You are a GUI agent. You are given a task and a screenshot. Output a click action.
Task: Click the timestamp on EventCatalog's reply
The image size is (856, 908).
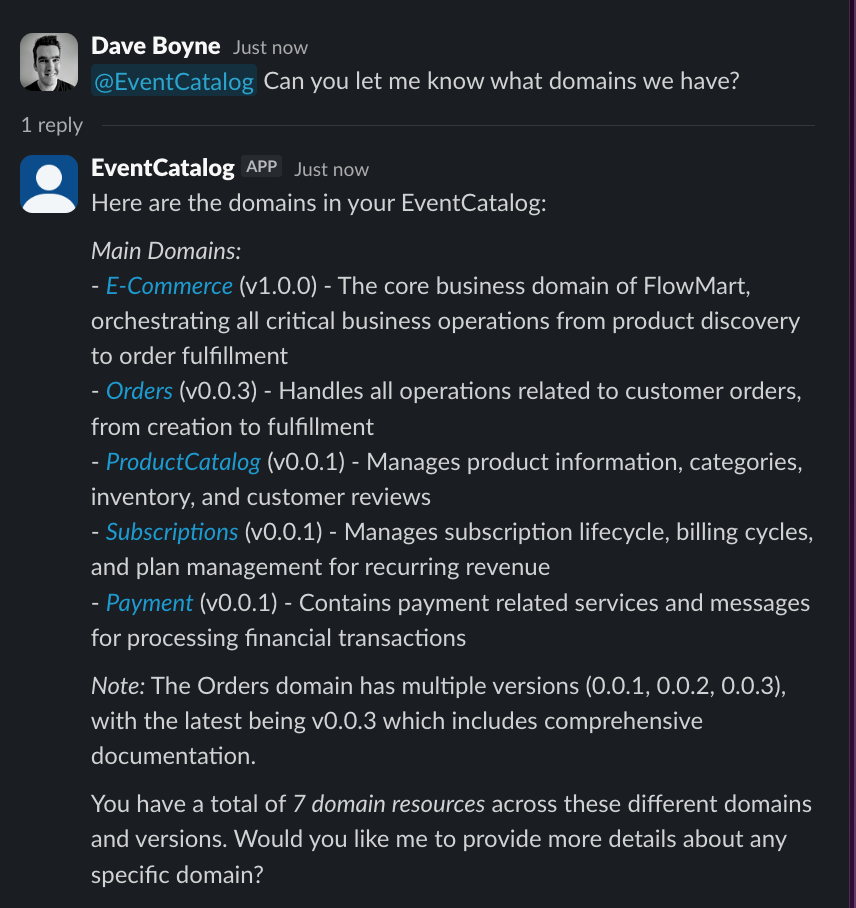[x=331, y=169]
